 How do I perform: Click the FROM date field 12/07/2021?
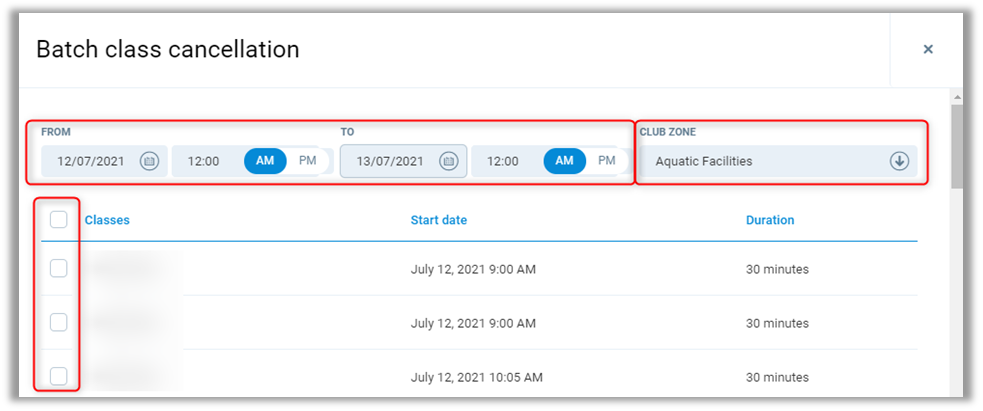pos(90,161)
